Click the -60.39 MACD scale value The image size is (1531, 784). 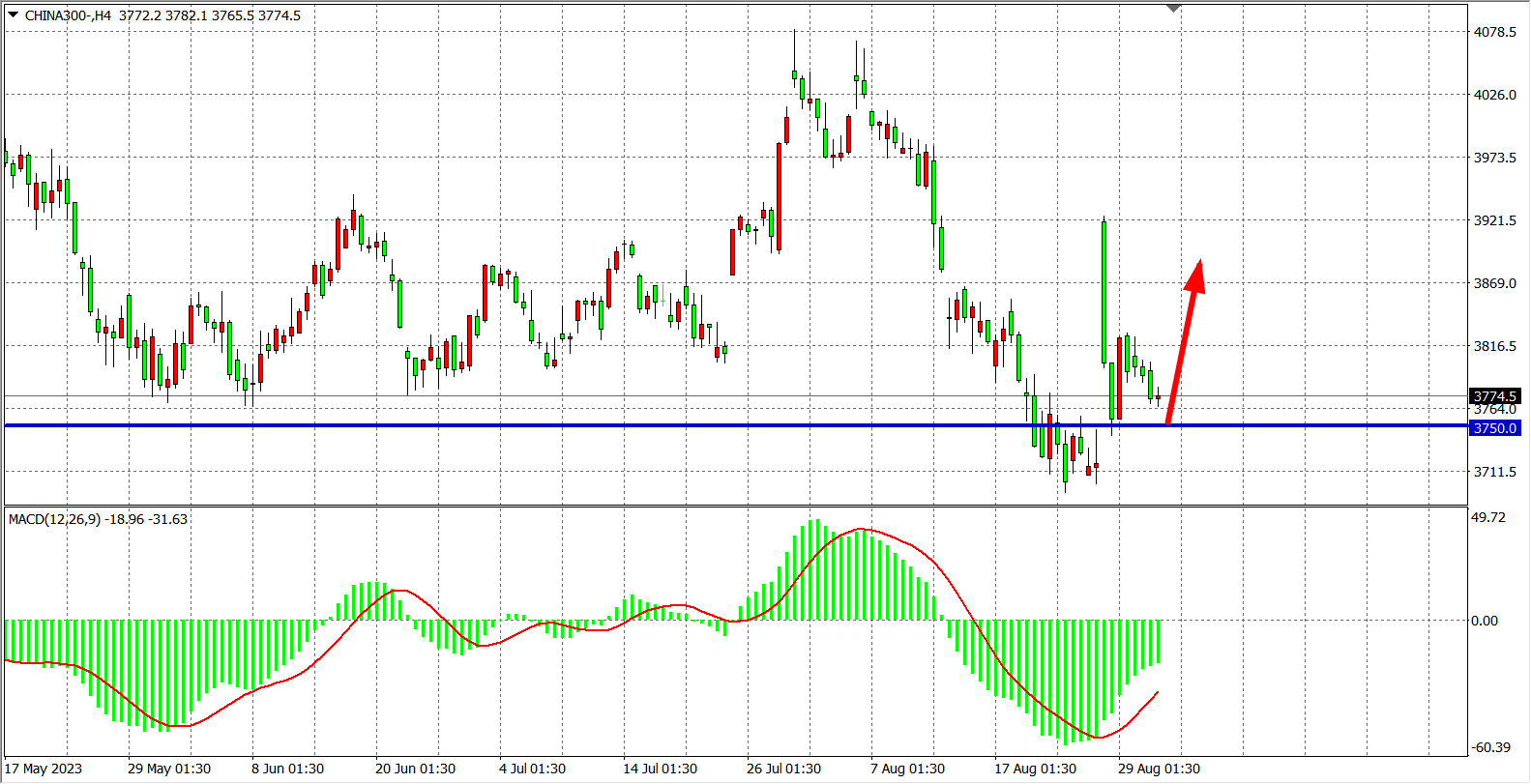coord(1490,747)
